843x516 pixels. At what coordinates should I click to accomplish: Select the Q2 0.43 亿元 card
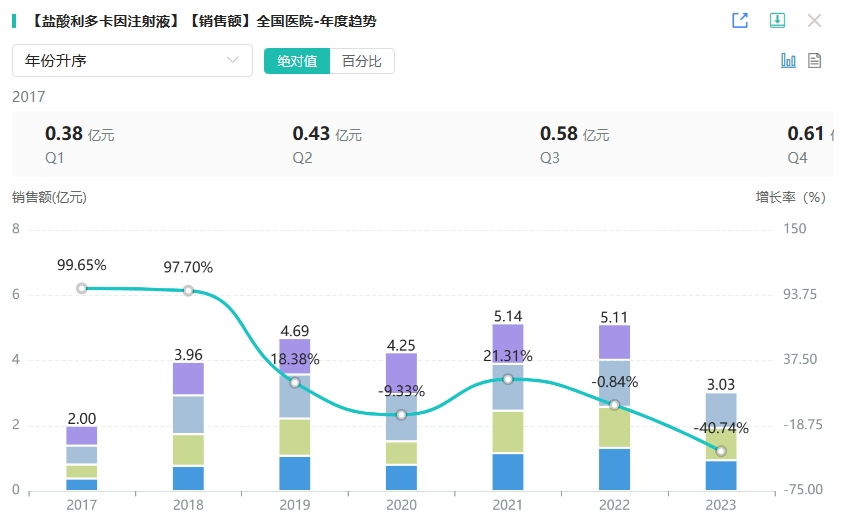pos(327,145)
